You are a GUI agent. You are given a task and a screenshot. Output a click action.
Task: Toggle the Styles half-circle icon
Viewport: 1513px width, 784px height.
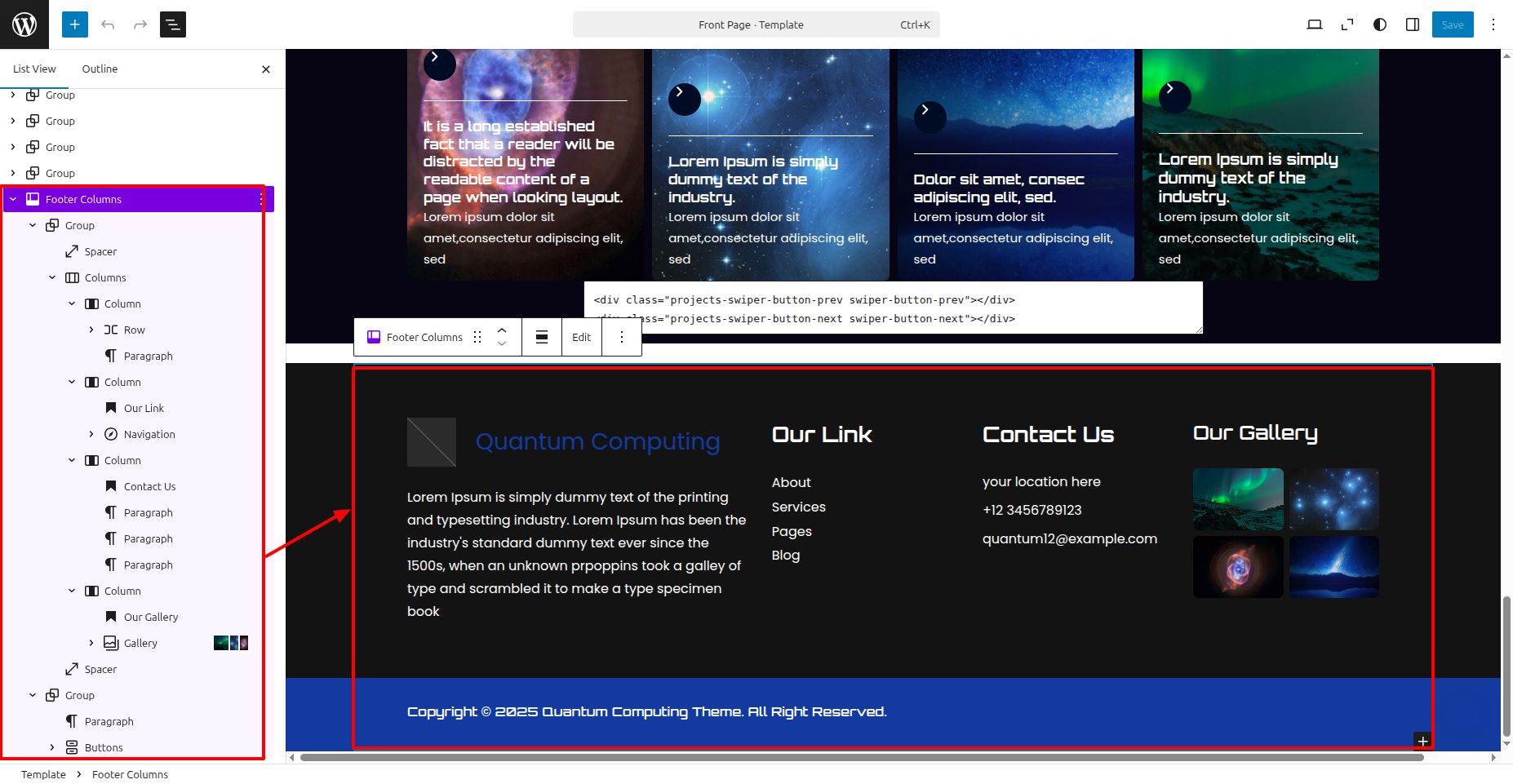tap(1380, 24)
